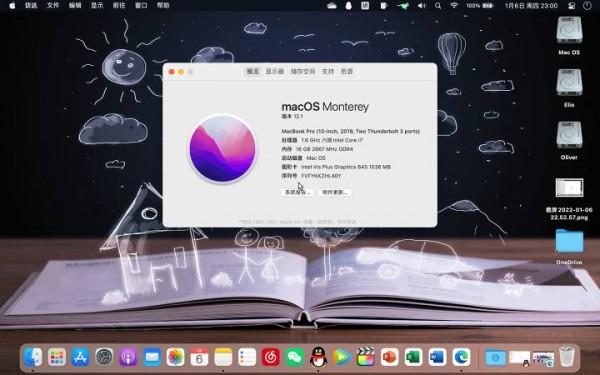Viewport: 600px width, 375px height.
Task: Open Final Cut Pro clapperboard icon
Action: click(366, 357)
